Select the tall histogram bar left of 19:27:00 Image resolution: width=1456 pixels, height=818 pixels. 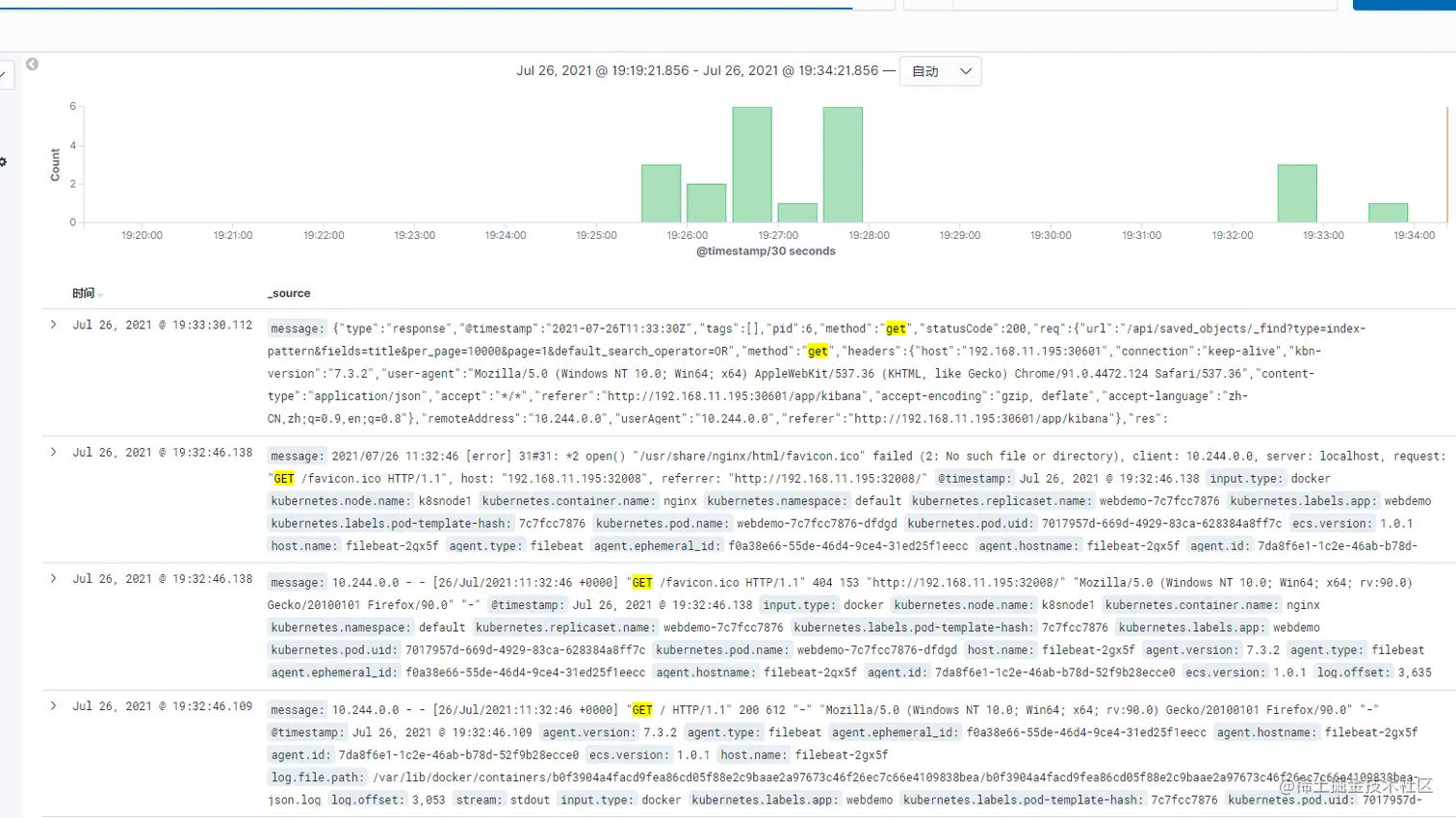pyautogui.click(x=752, y=165)
